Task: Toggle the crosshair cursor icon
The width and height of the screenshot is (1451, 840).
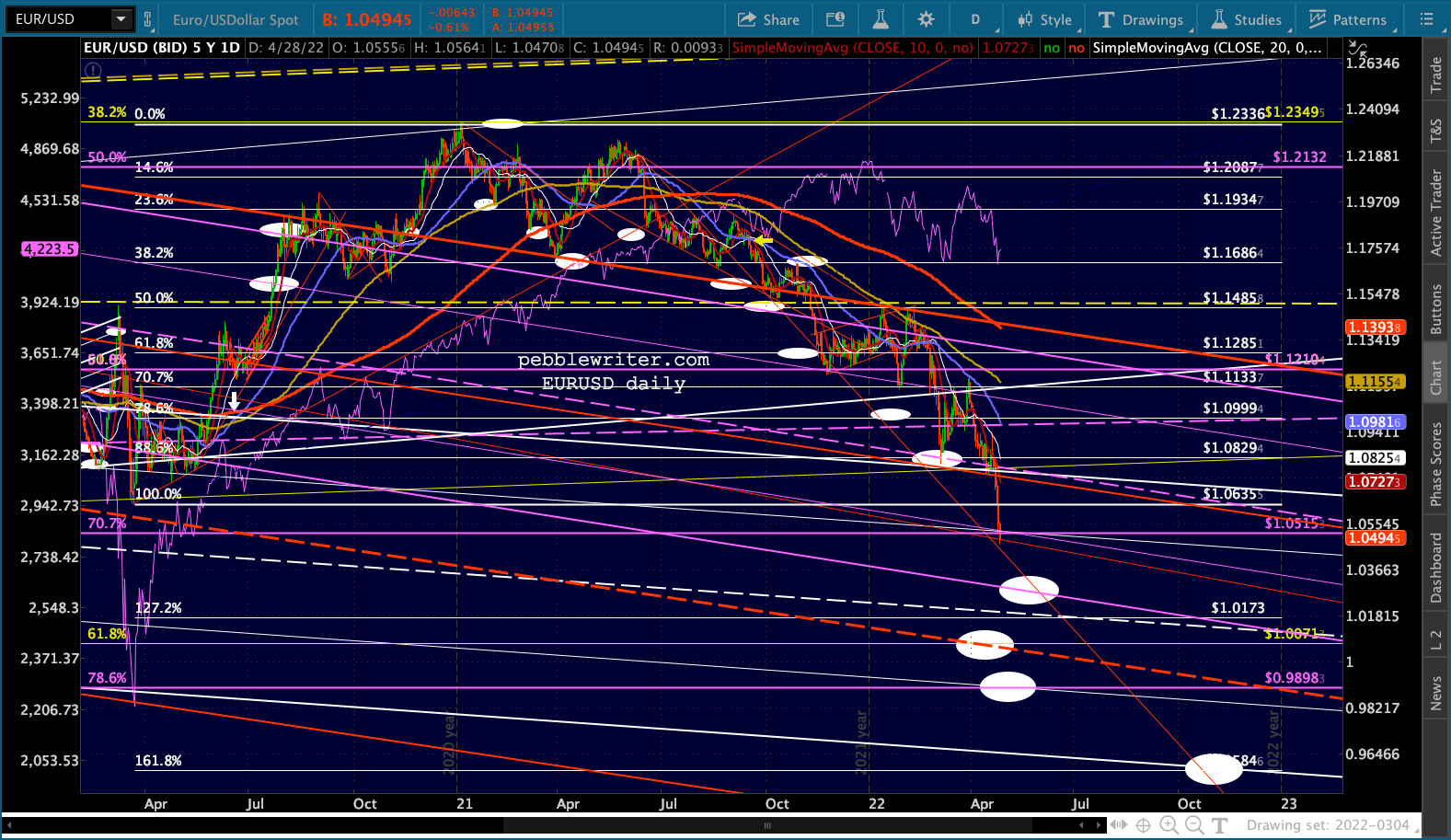Action: point(1144,825)
